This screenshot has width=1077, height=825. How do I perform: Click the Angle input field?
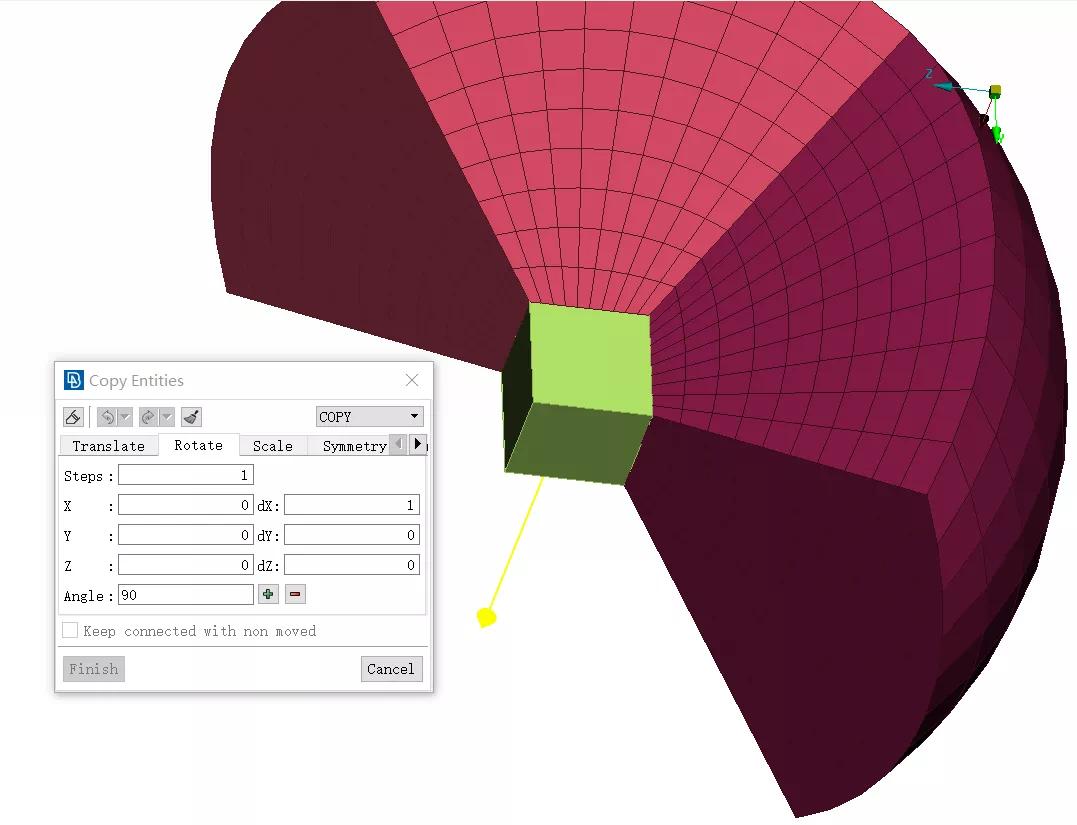186,595
